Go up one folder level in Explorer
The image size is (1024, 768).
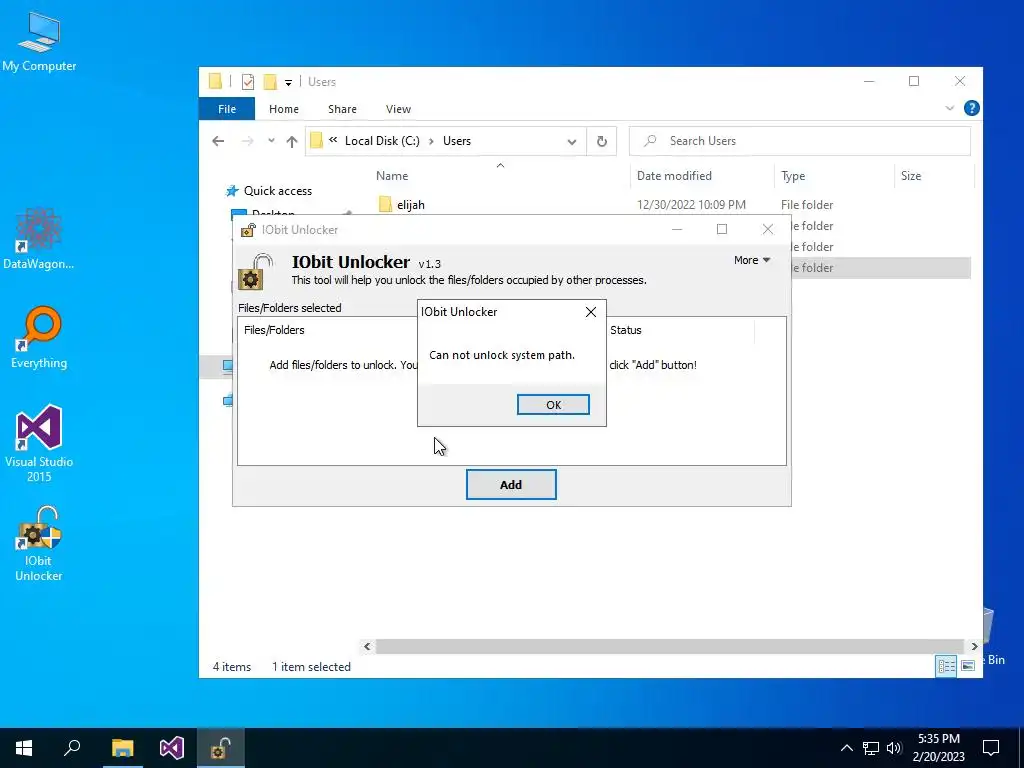click(x=292, y=141)
